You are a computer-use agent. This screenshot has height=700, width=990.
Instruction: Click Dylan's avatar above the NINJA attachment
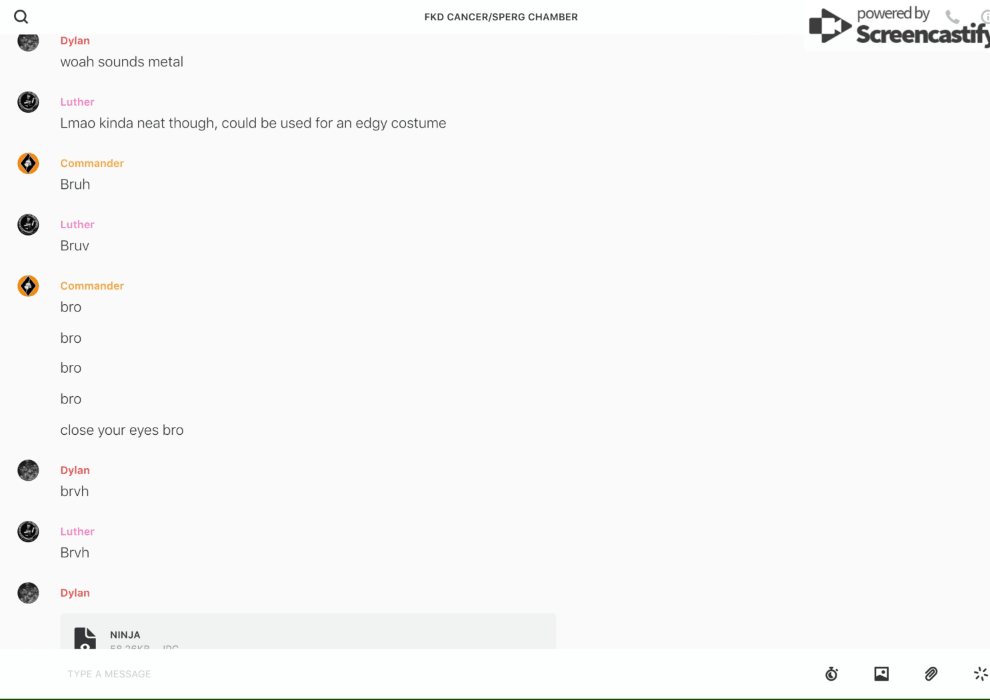click(x=28, y=593)
